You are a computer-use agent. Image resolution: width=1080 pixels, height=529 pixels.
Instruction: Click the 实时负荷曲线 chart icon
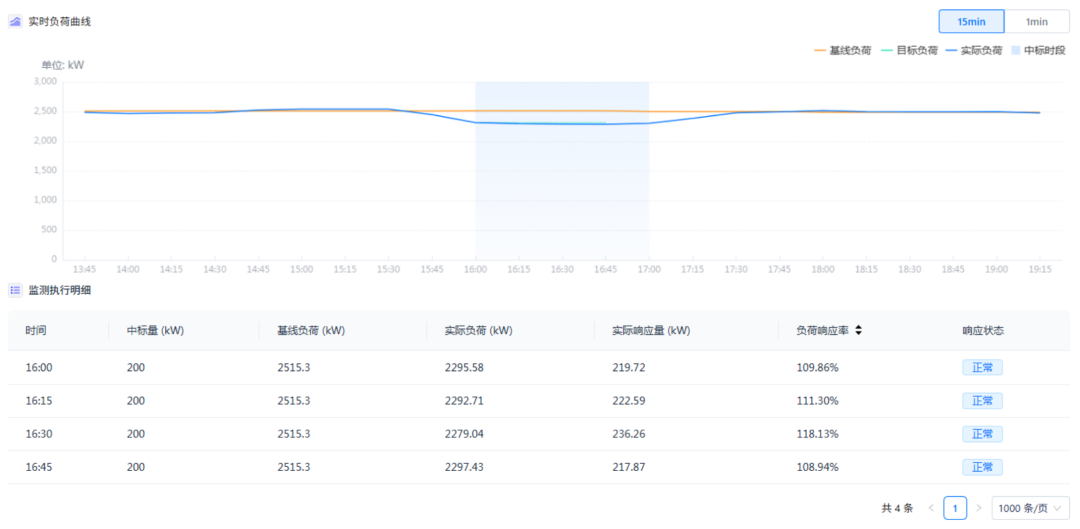click(15, 21)
